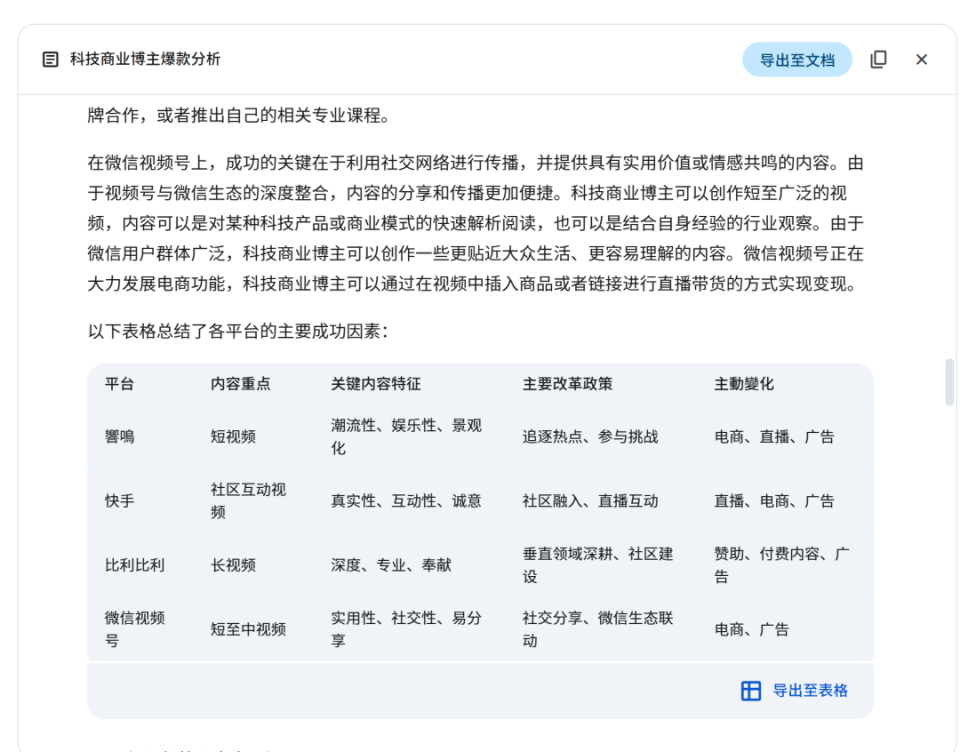Click the 社区互动视频 cell
Viewport: 960px width, 752px height.
[248, 501]
